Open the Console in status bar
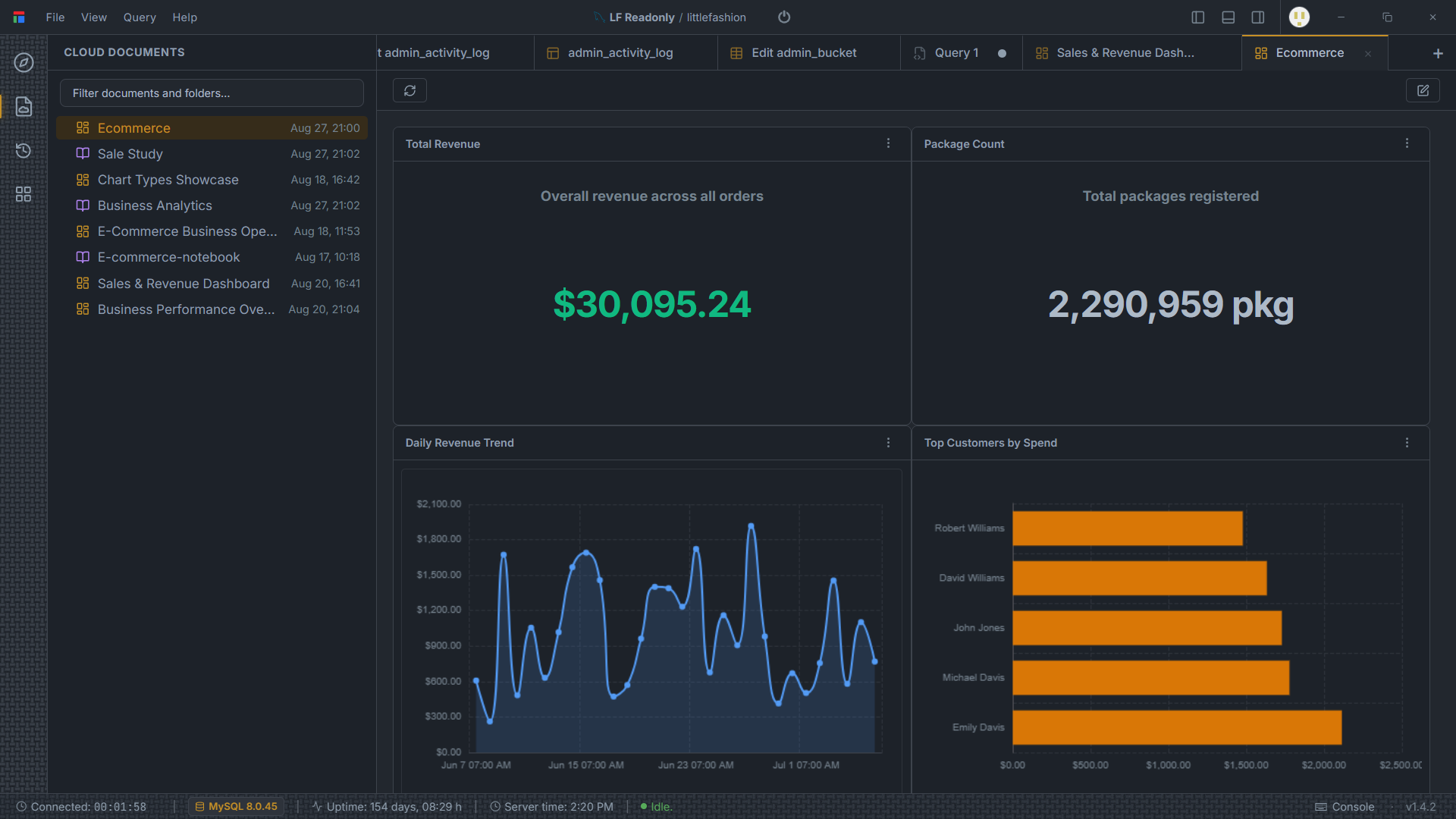Image resolution: width=1456 pixels, height=819 pixels. (x=1345, y=807)
